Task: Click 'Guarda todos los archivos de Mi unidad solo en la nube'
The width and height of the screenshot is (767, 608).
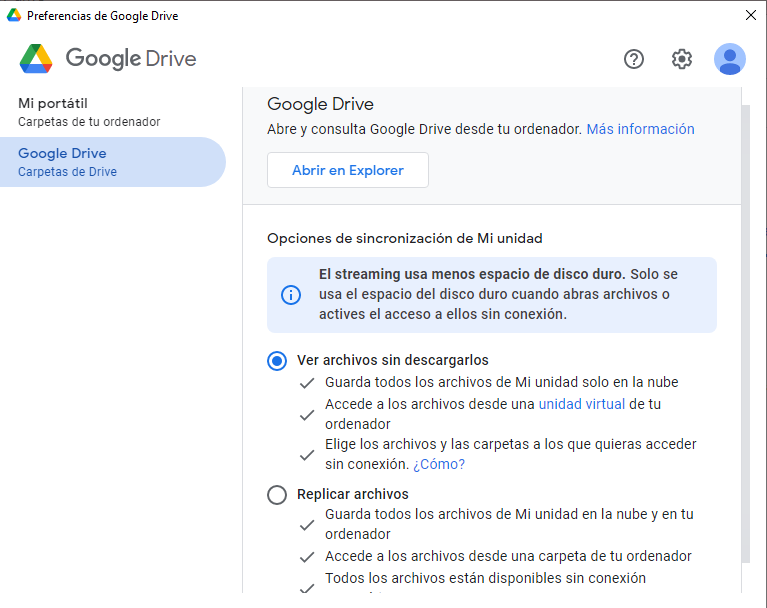Action: point(501,382)
